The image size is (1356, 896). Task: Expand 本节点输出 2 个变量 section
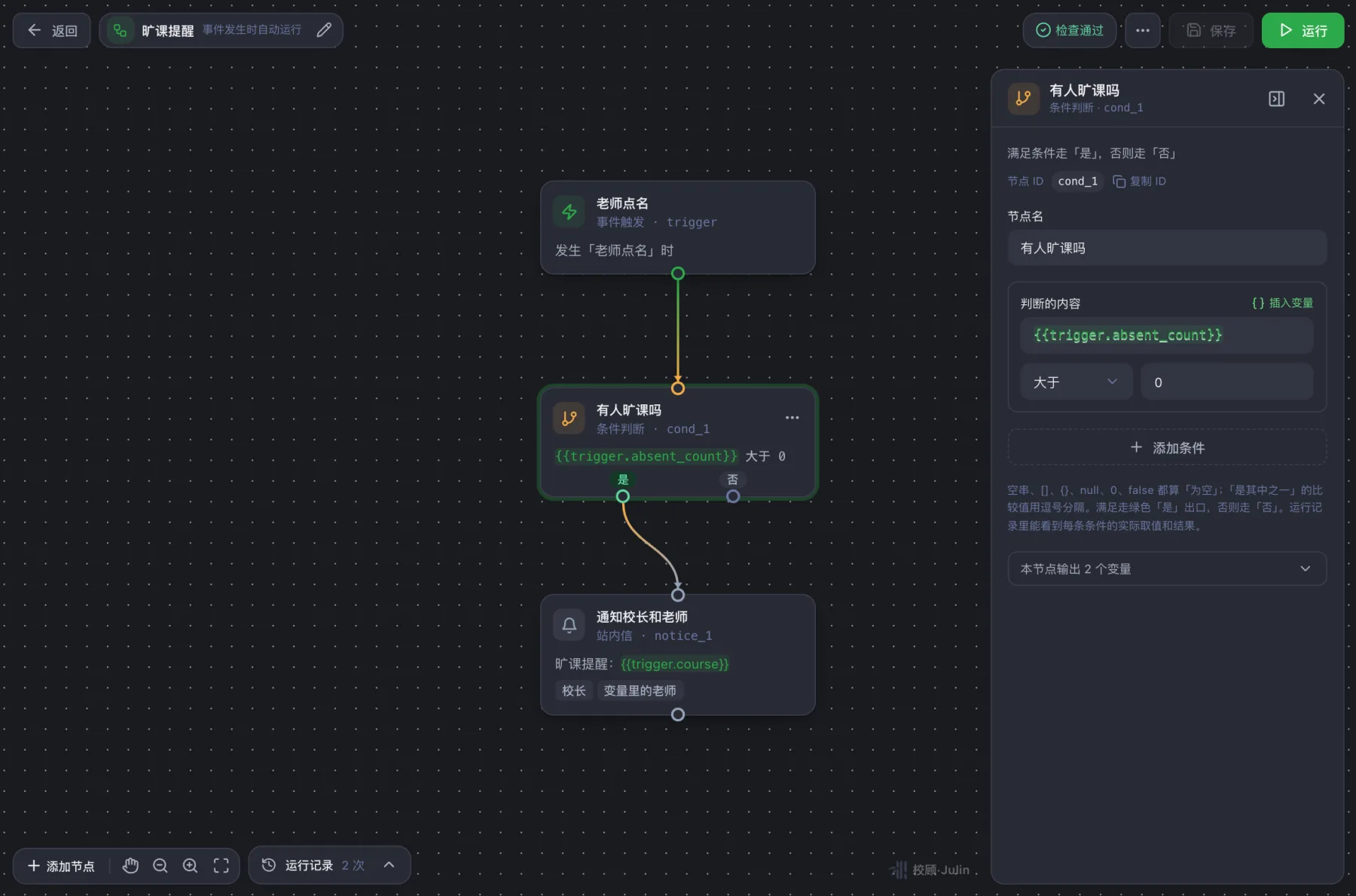point(1167,569)
